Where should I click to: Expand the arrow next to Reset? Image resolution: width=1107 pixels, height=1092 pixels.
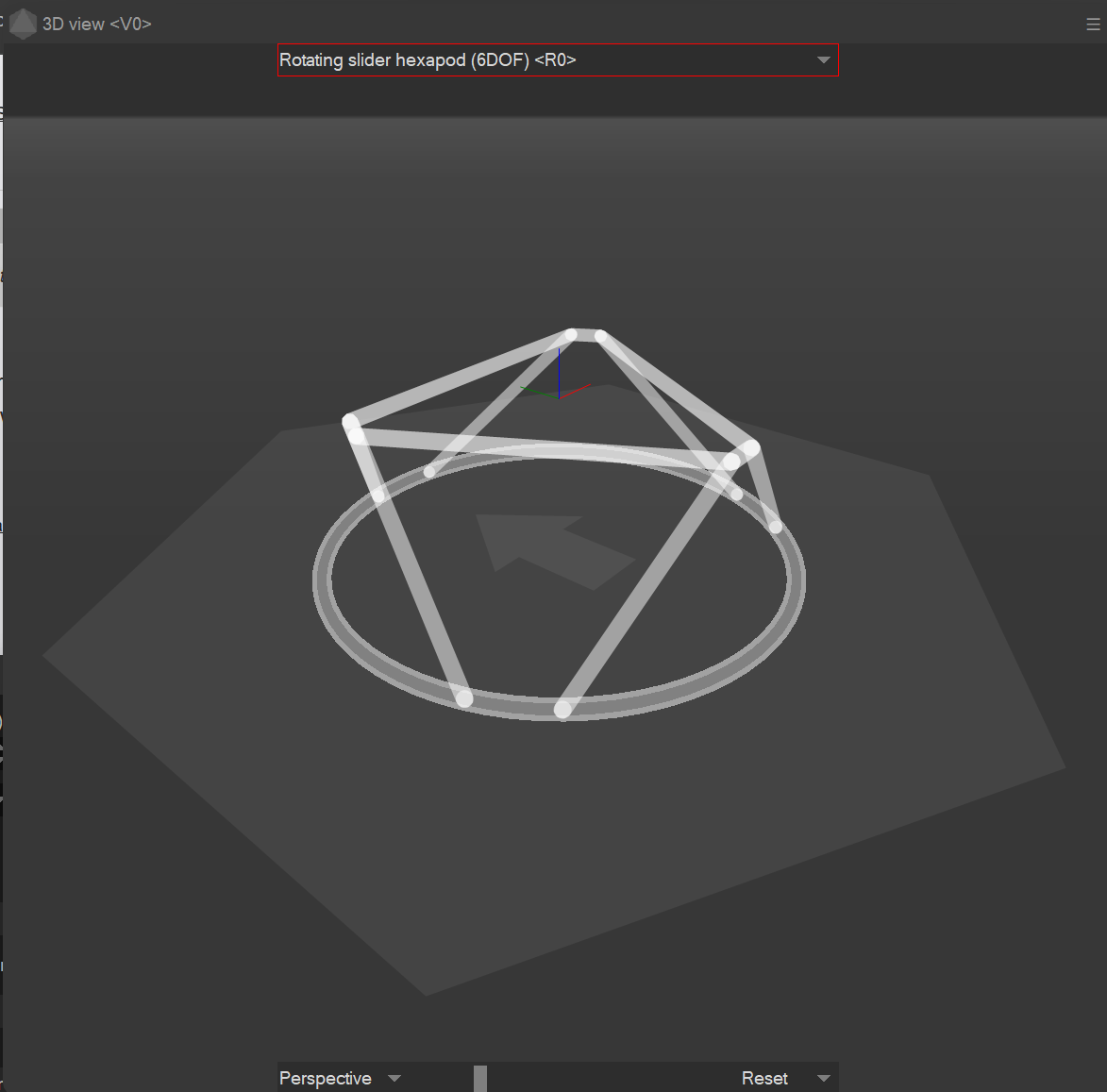pyautogui.click(x=823, y=1078)
